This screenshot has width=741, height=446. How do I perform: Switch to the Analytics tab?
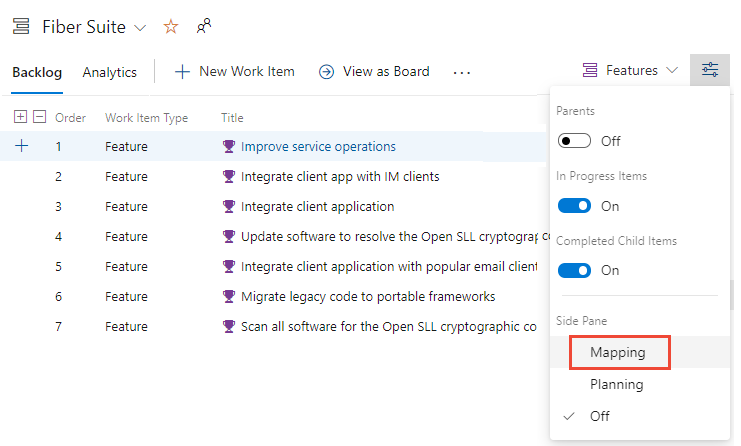pos(110,72)
